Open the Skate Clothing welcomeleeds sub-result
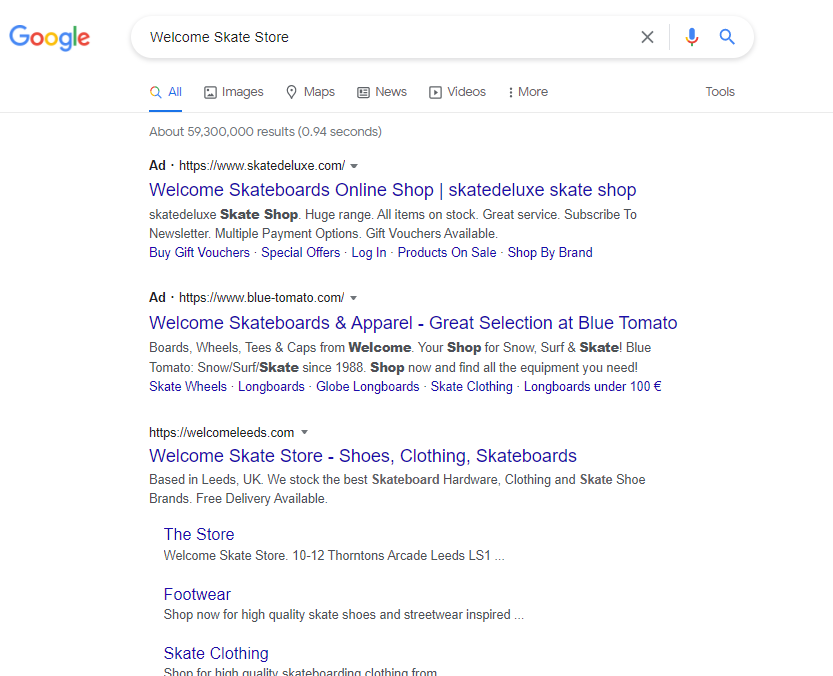 (x=216, y=653)
